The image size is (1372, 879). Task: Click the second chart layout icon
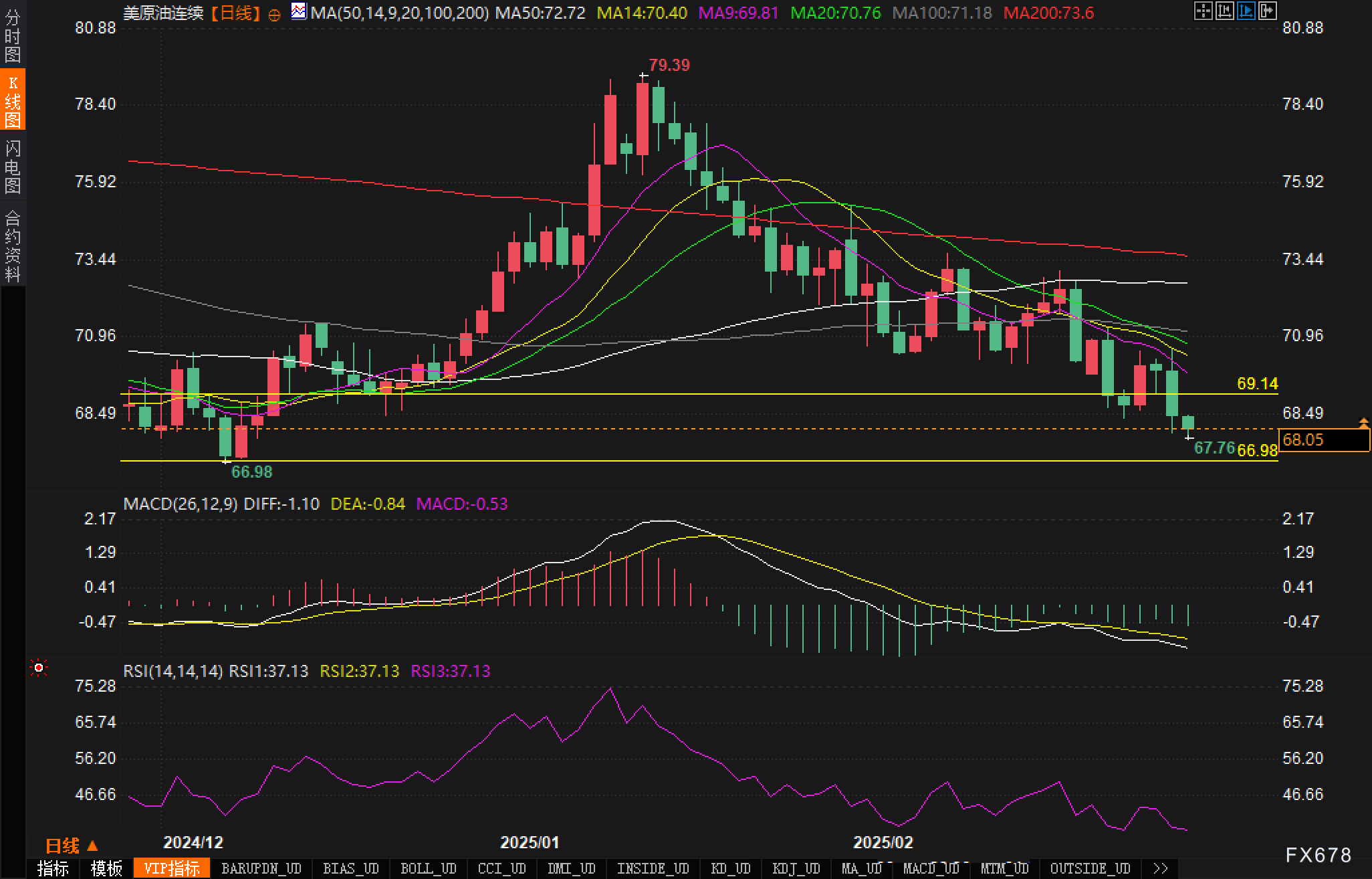1224,11
